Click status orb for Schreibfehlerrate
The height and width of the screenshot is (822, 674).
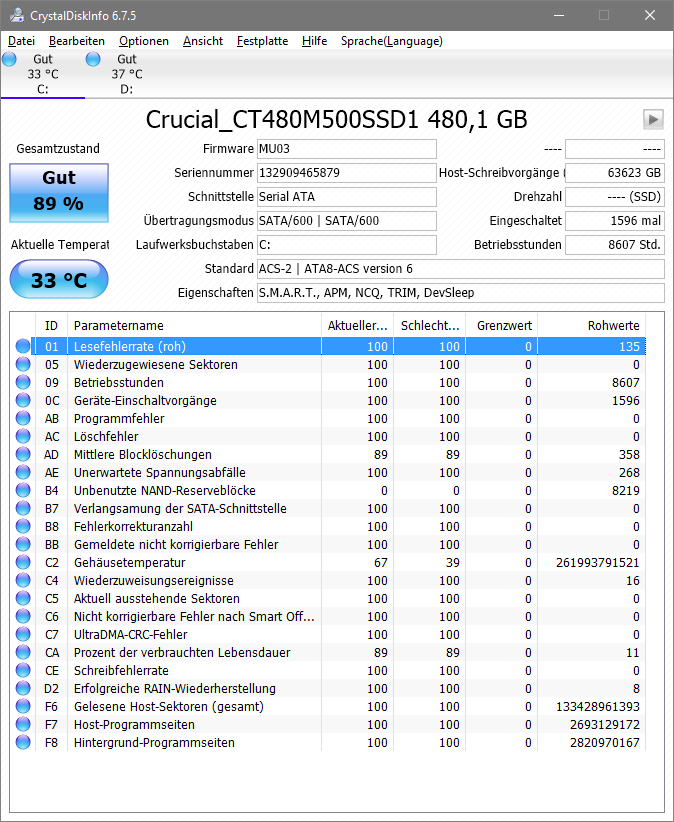[x=23, y=670]
